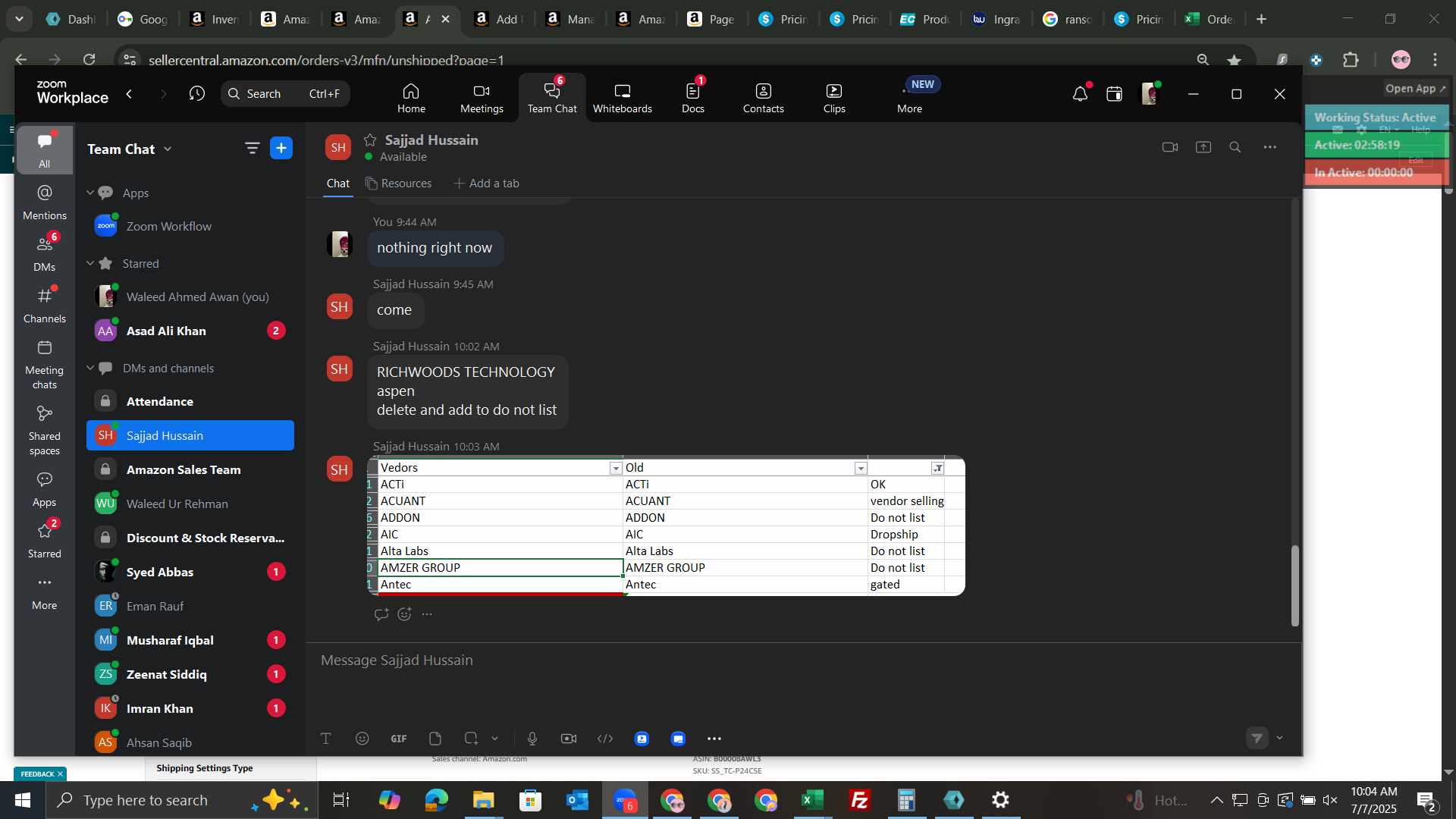Search within this chat
This screenshot has height=819, width=1456.
coord(1235,147)
